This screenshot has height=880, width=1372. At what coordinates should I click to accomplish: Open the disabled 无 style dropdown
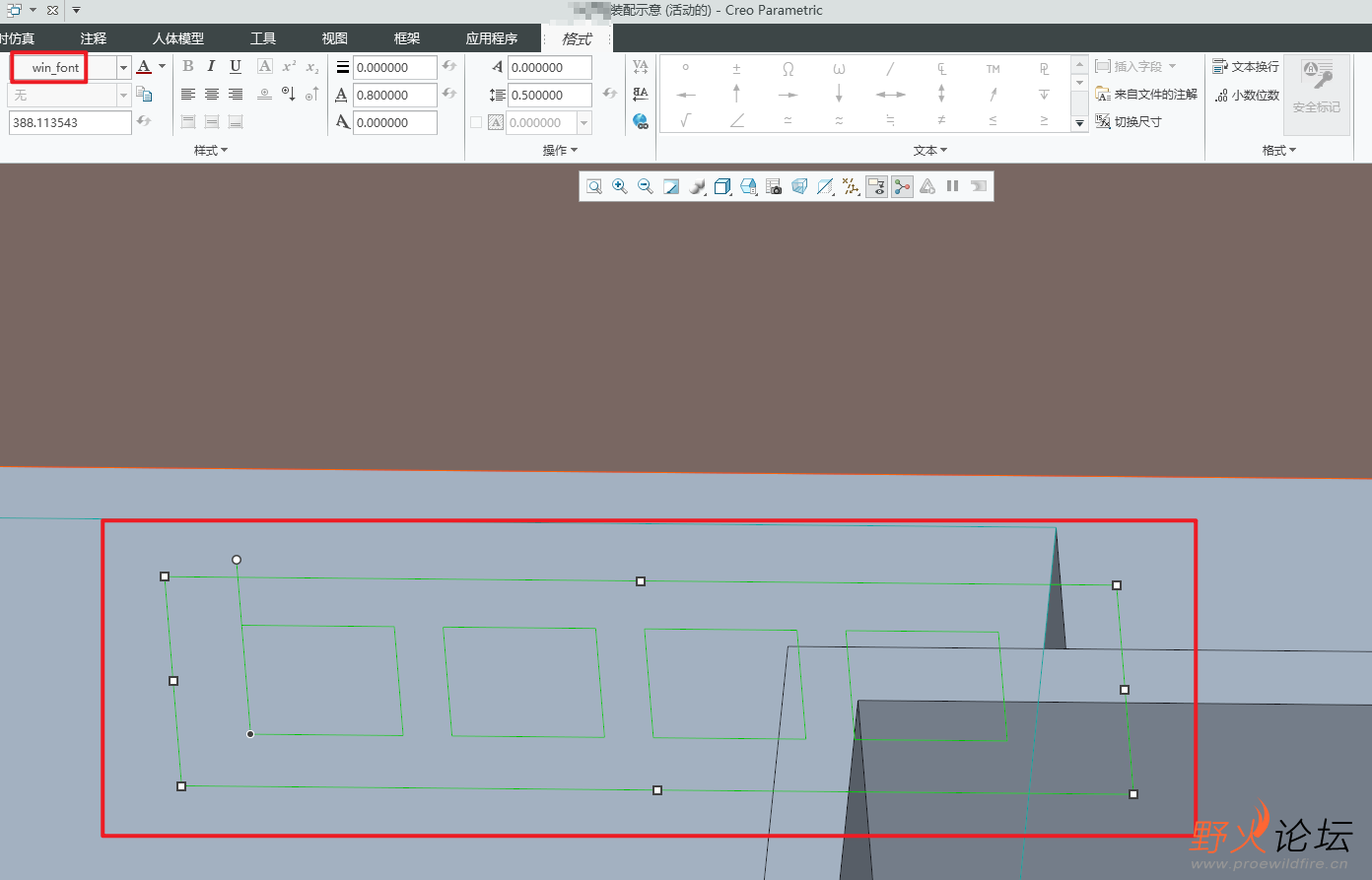pos(123,96)
